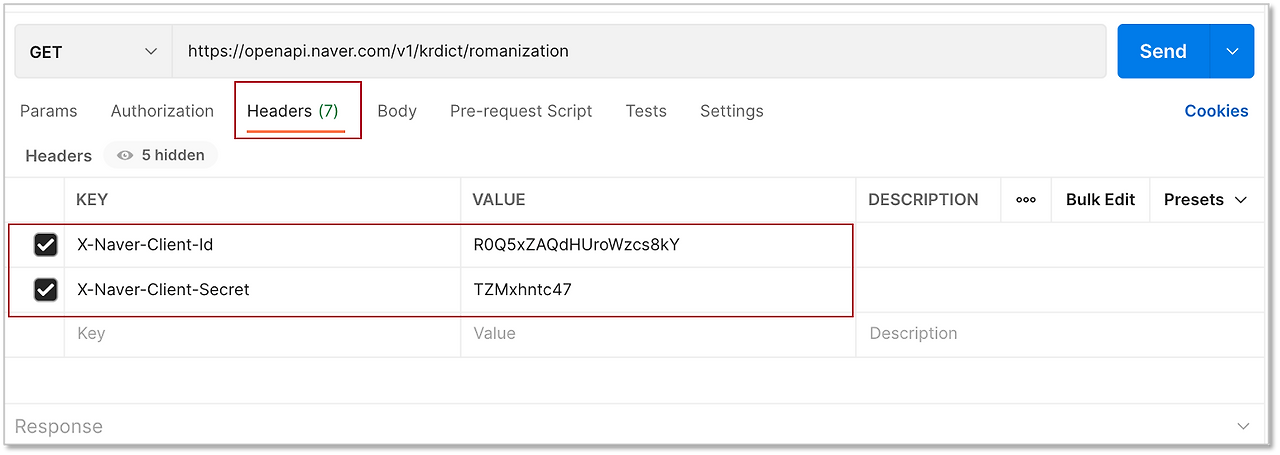Image resolution: width=1280 pixels, height=455 pixels.
Task: Open the Presets dropdown
Action: 1205,199
